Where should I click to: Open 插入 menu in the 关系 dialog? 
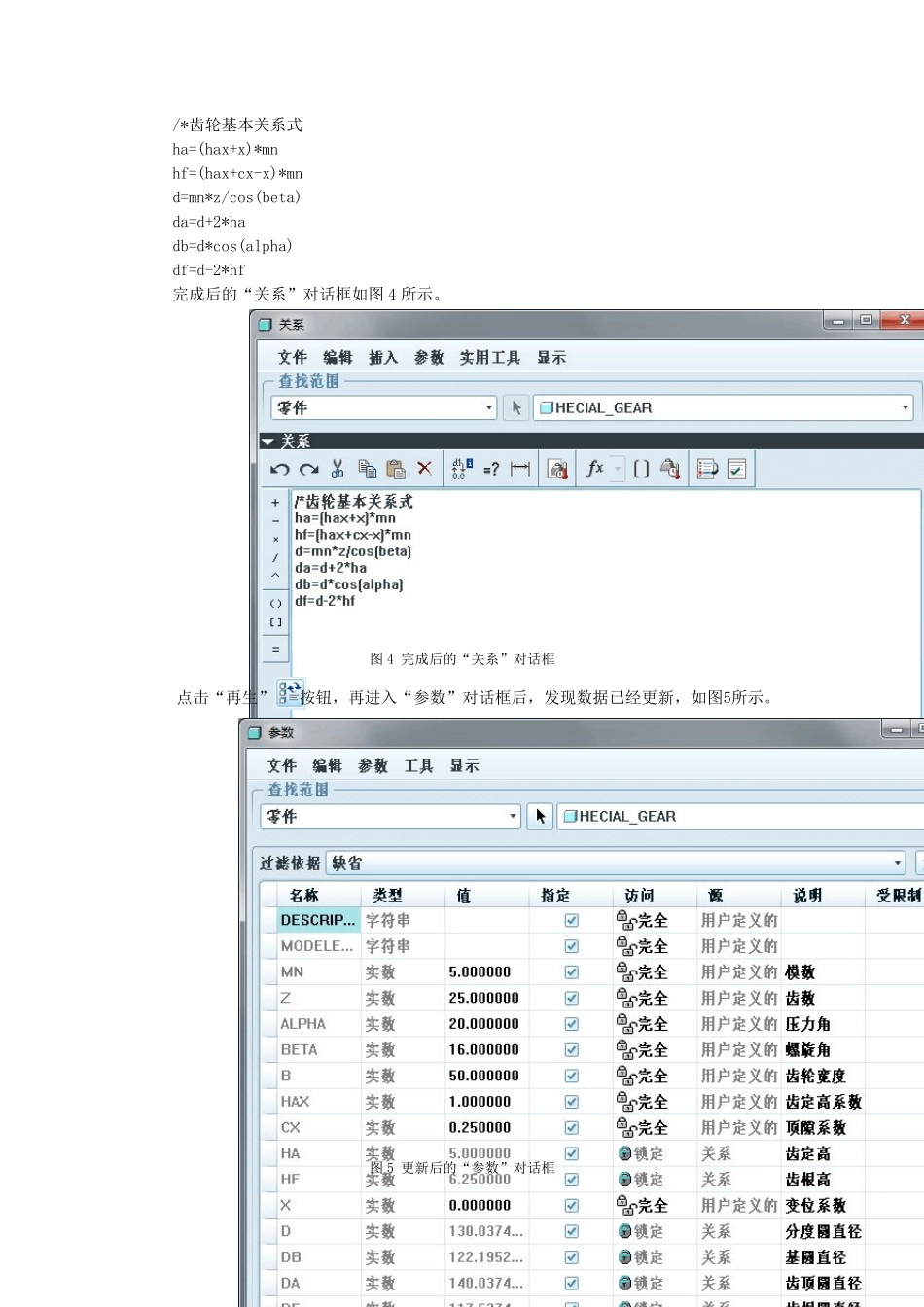[383, 358]
